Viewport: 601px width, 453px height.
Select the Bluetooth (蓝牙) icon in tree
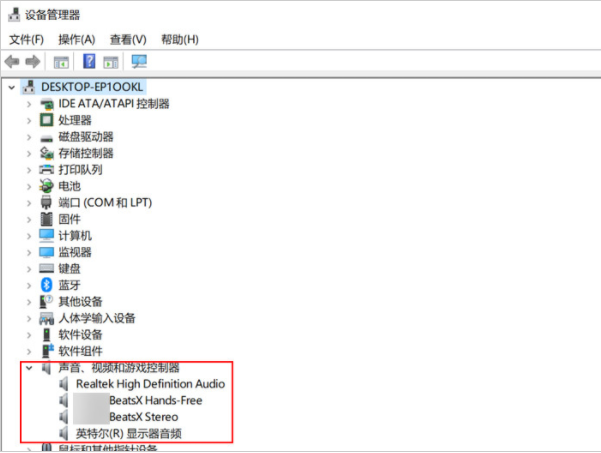(46, 285)
